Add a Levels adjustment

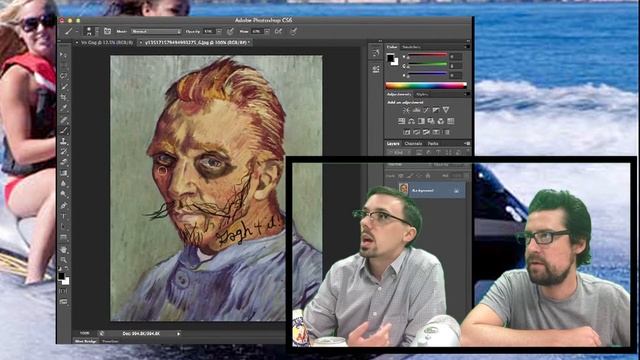tap(417, 110)
